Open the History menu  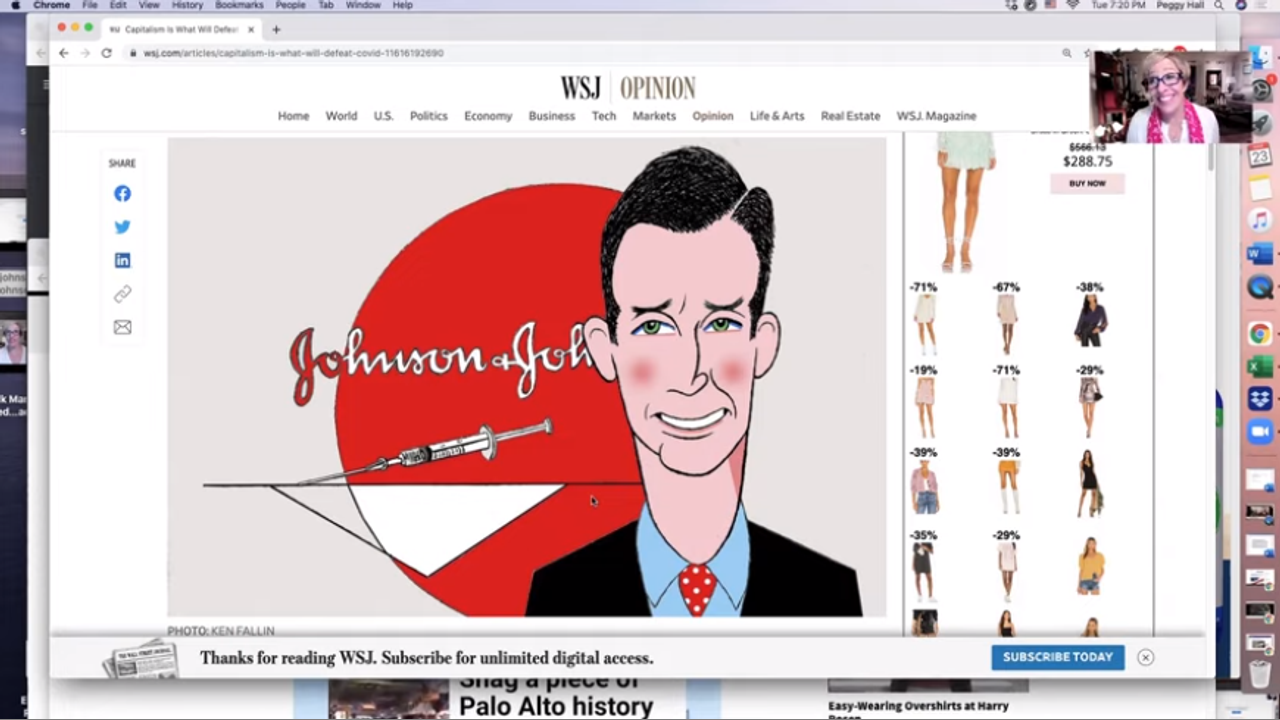[187, 5]
